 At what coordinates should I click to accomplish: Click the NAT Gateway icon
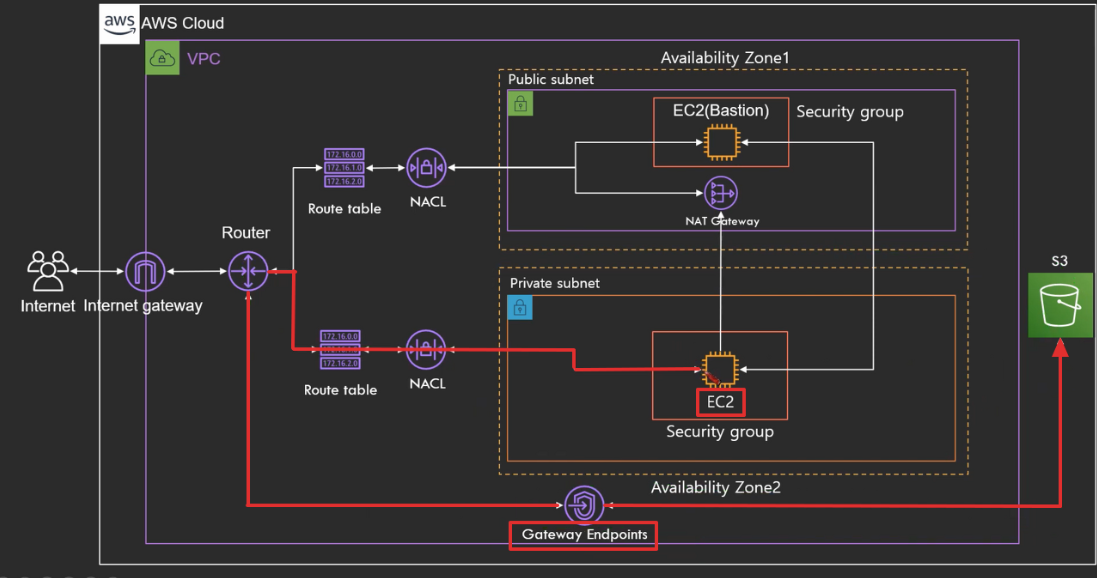point(721,192)
